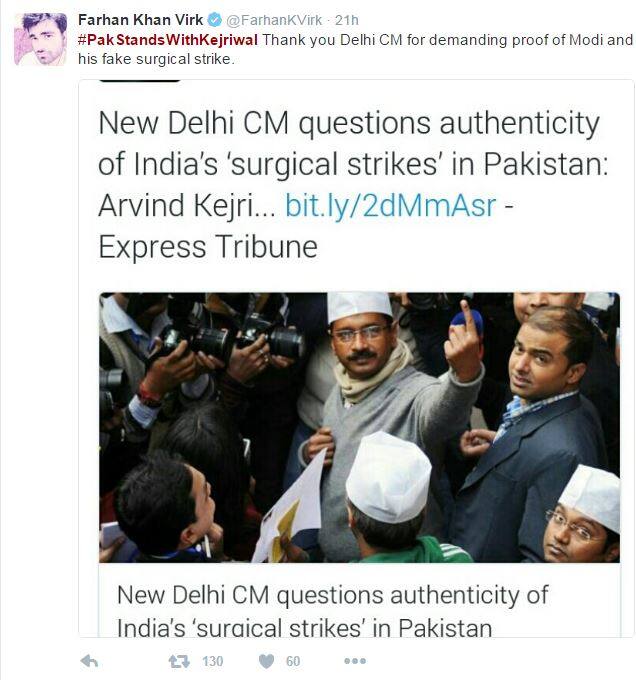Viewport: 636px width, 680px height.
Task: Click the 130 retweet count
Action: click(x=212, y=661)
